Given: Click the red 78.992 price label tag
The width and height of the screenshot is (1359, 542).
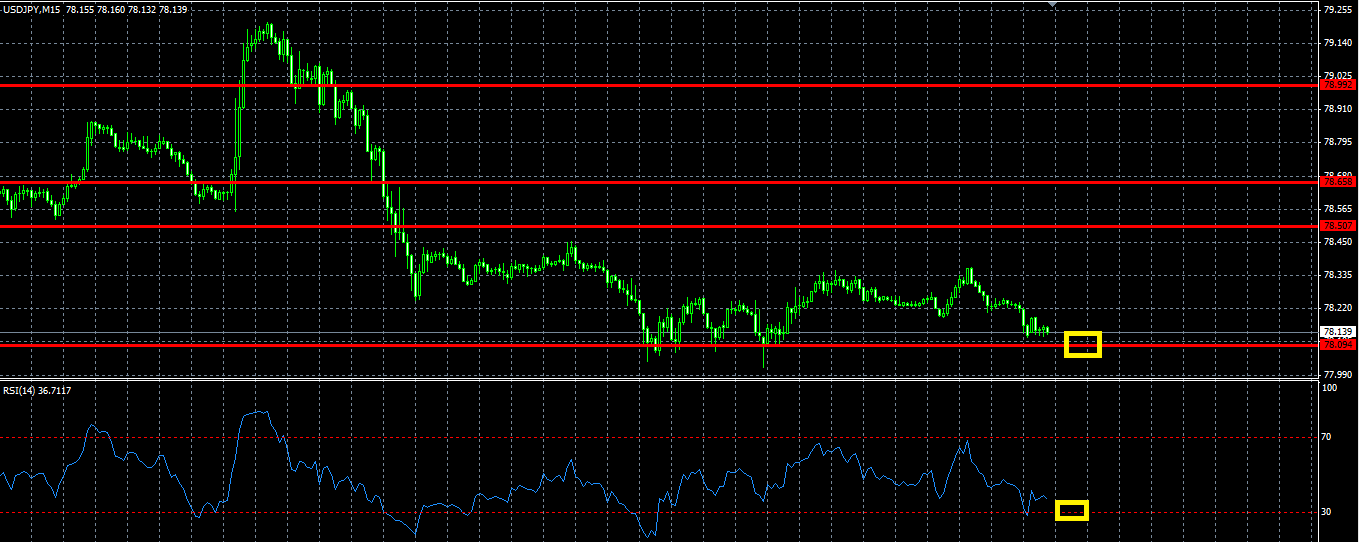Looking at the screenshot, I should tap(1338, 85).
